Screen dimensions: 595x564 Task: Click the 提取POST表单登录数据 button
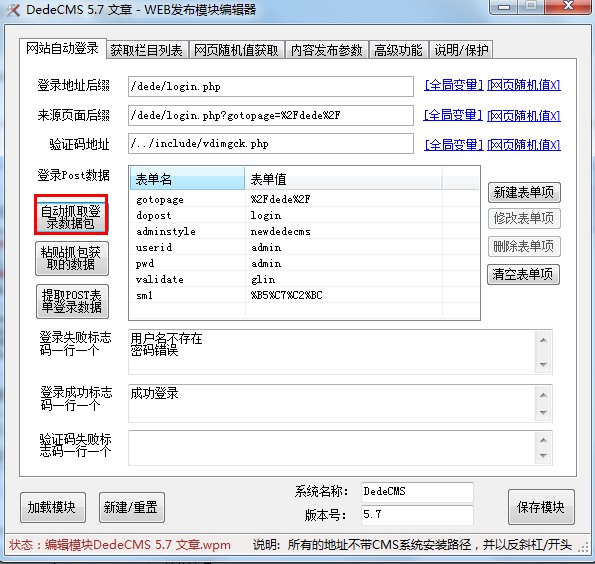72,301
